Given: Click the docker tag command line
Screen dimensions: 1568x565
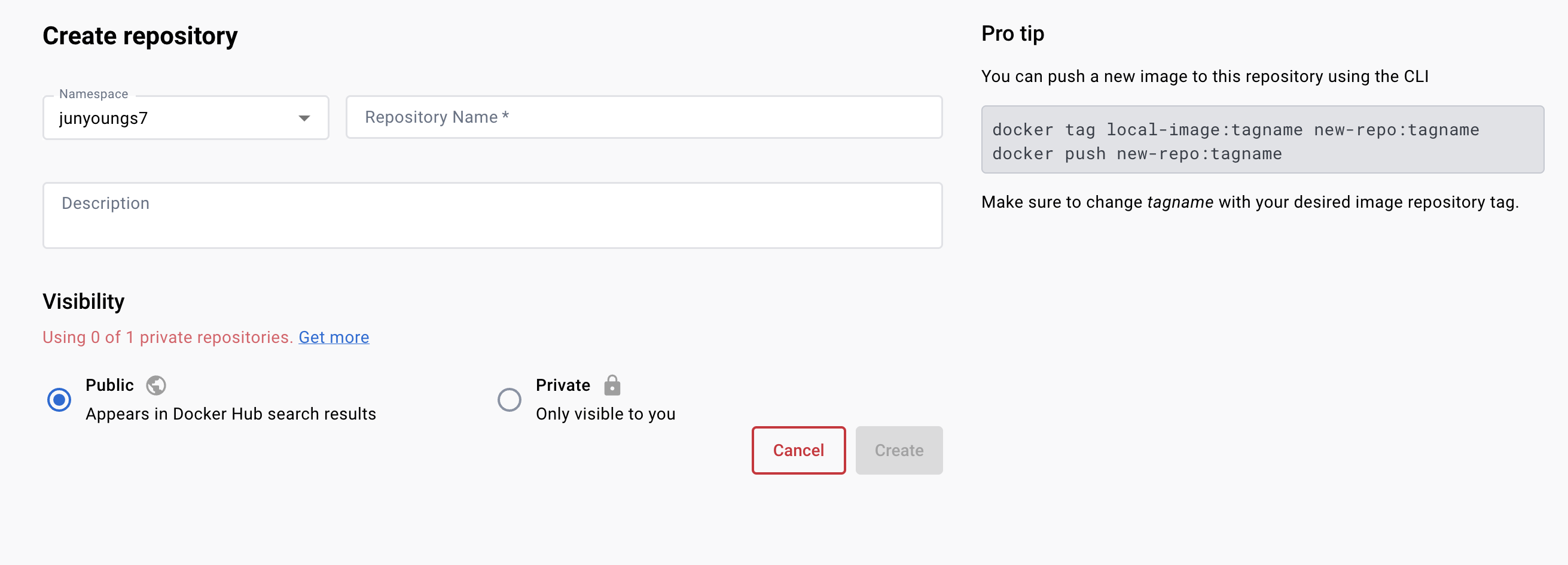Looking at the screenshot, I should 1235,130.
